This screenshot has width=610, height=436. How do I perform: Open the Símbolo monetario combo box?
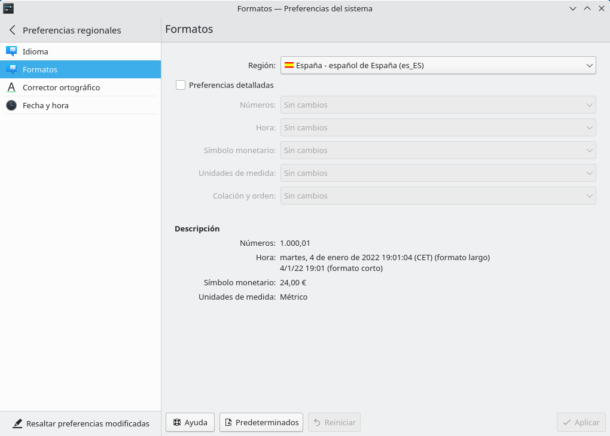coord(438,150)
